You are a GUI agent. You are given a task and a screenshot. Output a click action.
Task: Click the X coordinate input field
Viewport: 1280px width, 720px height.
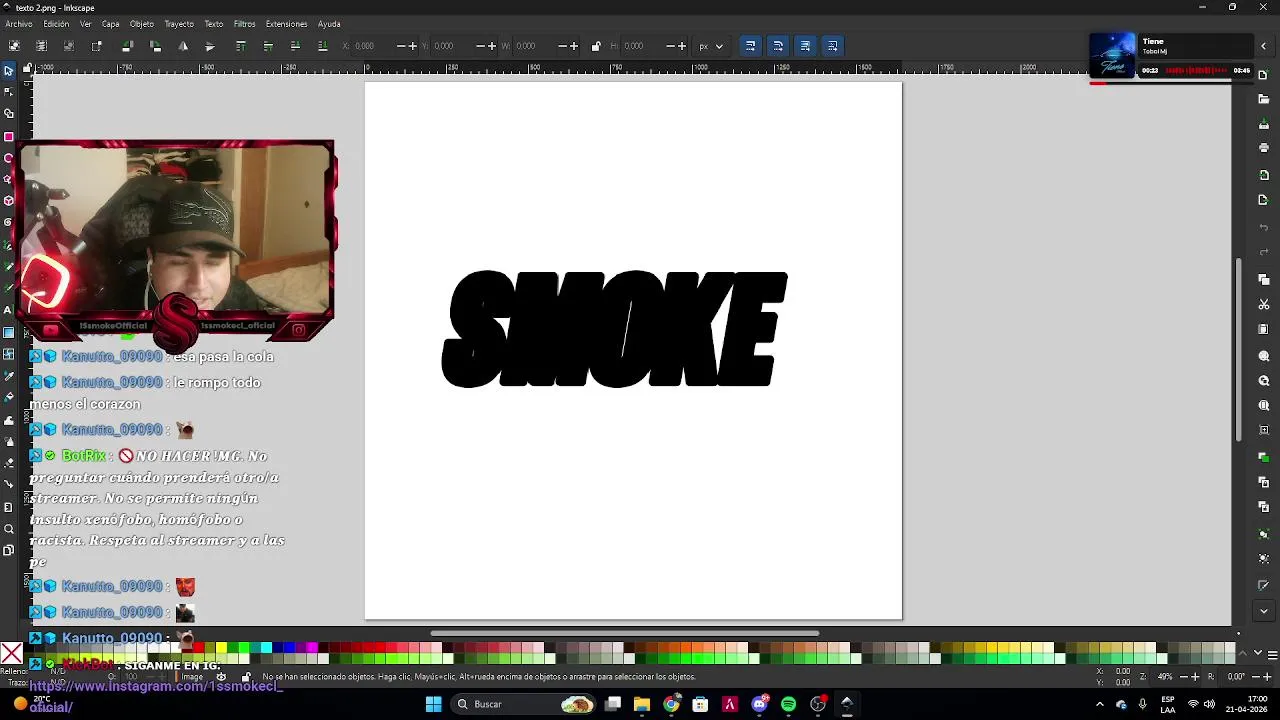(374, 46)
